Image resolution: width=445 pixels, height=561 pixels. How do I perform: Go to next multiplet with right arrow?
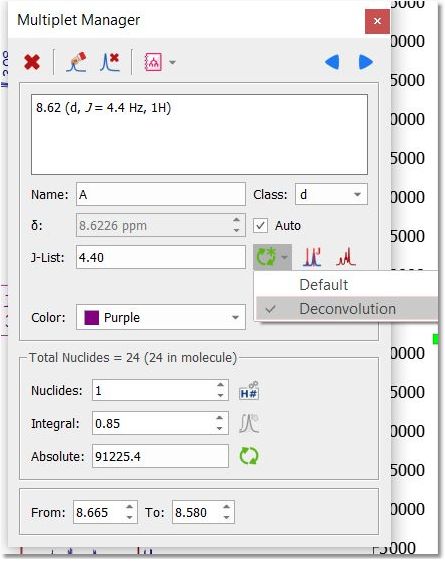coord(366,62)
